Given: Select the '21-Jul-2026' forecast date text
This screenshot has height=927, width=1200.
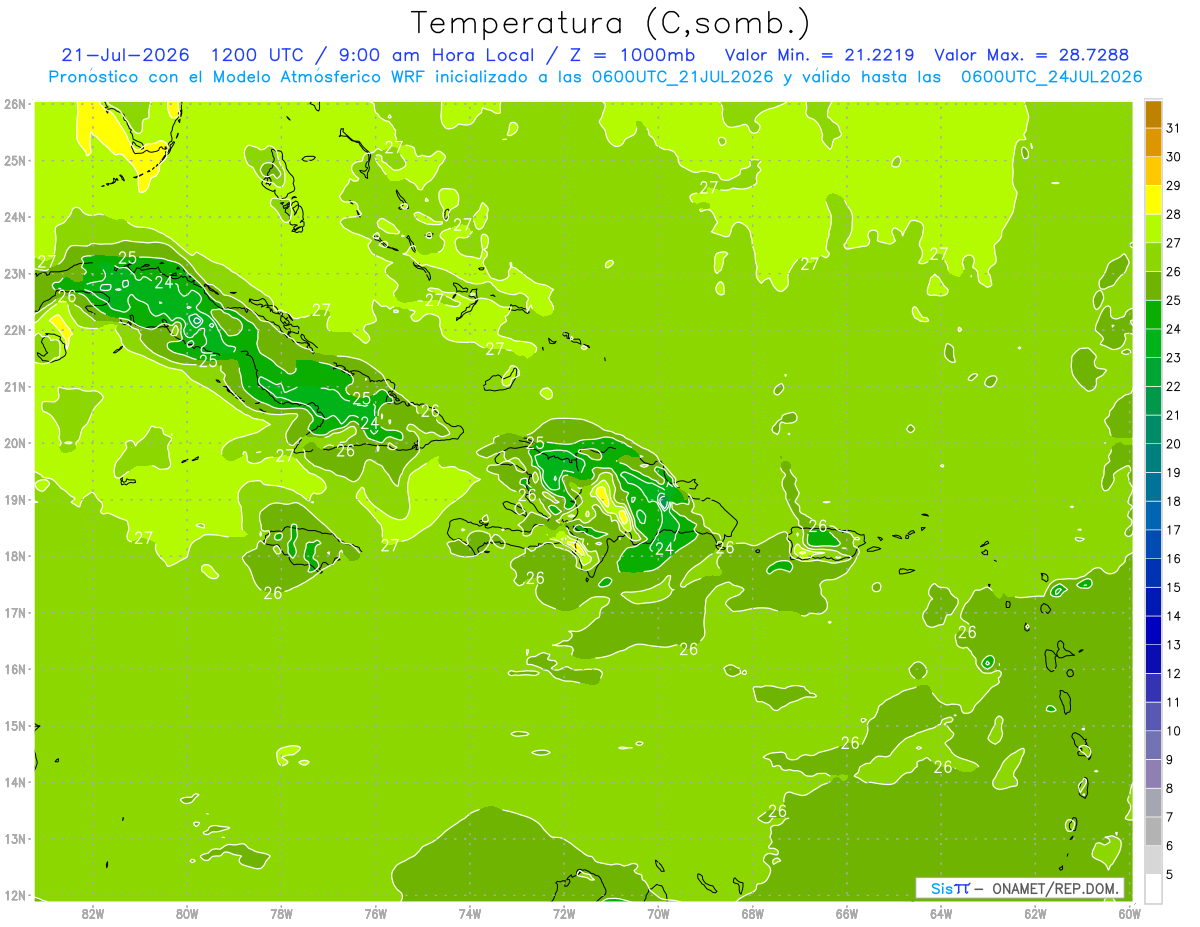Looking at the screenshot, I should (x=126, y=55).
